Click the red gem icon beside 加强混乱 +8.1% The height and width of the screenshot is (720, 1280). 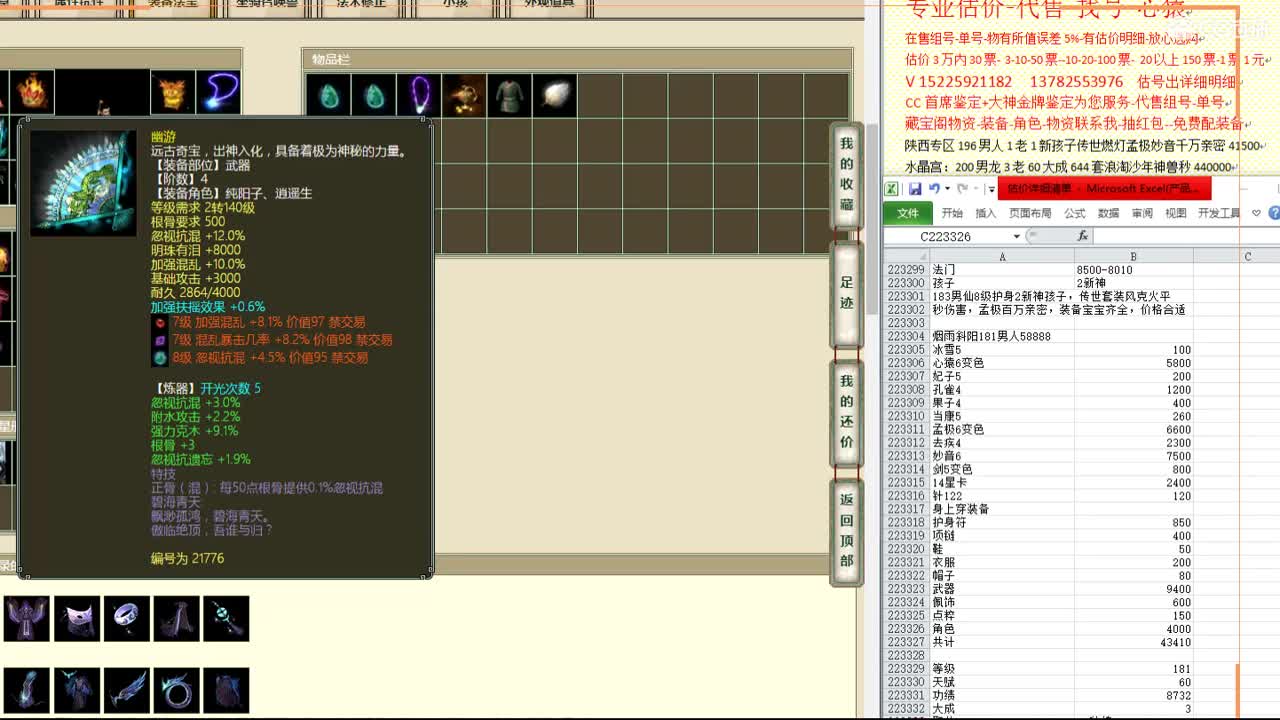(x=160, y=322)
